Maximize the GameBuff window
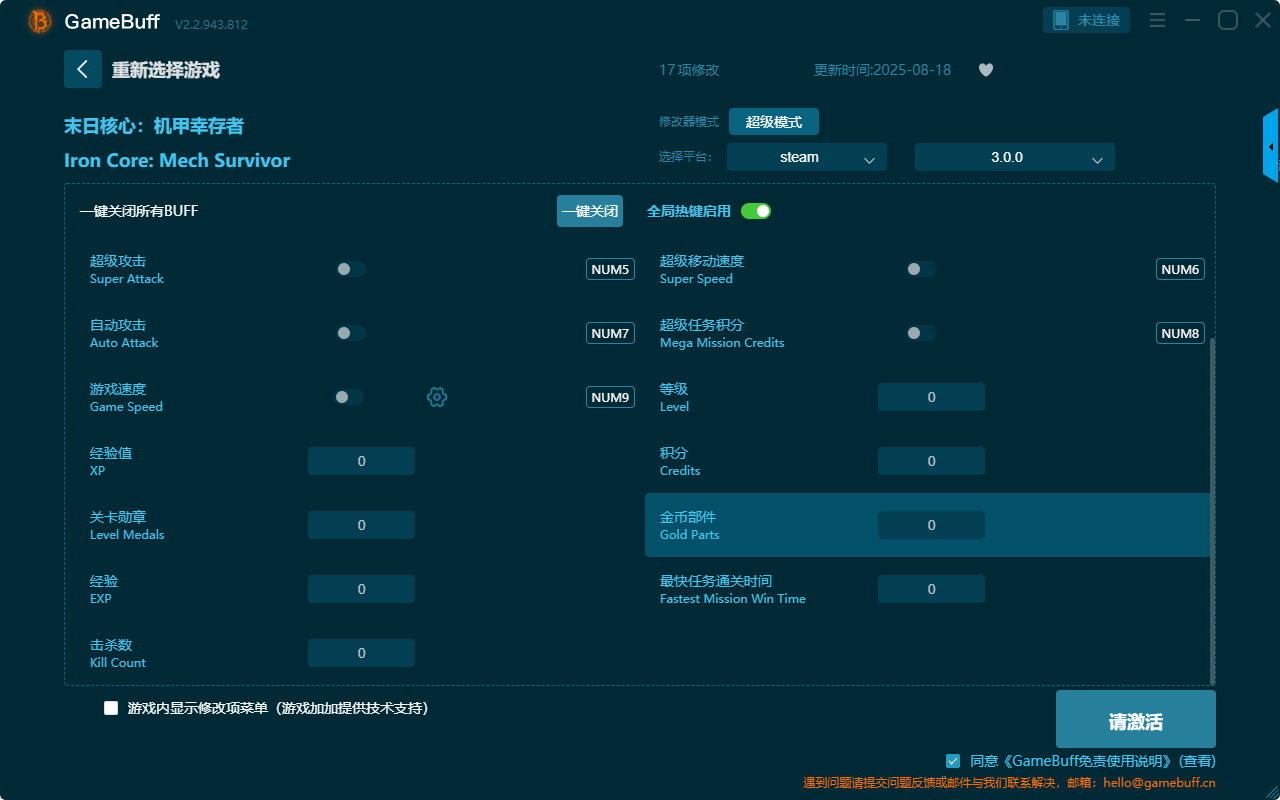 [x=1227, y=20]
